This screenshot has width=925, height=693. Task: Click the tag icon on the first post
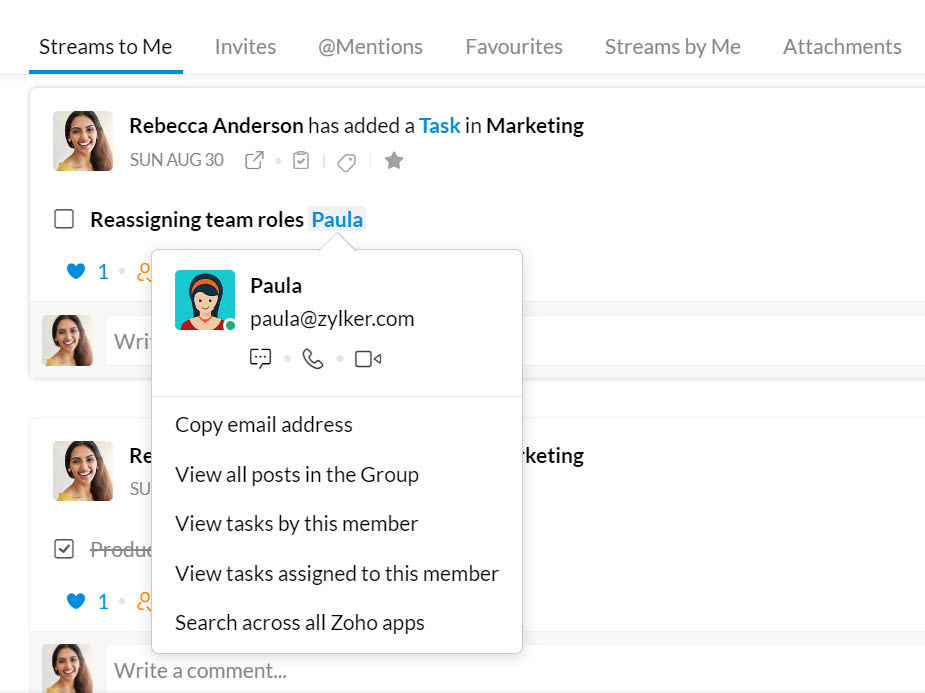point(346,162)
